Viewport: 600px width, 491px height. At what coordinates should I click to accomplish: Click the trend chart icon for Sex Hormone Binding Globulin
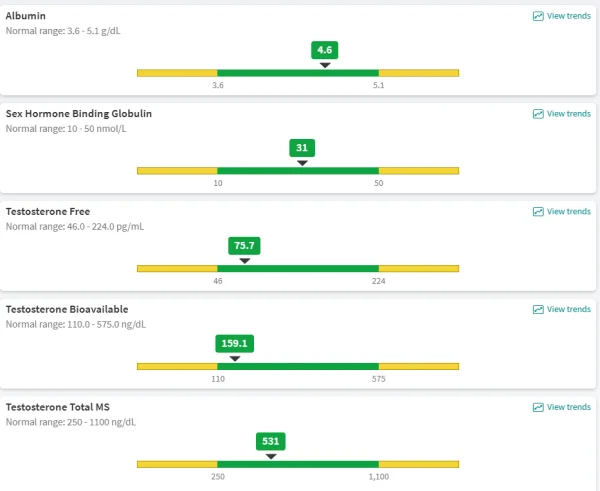pyautogui.click(x=538, y=114)
